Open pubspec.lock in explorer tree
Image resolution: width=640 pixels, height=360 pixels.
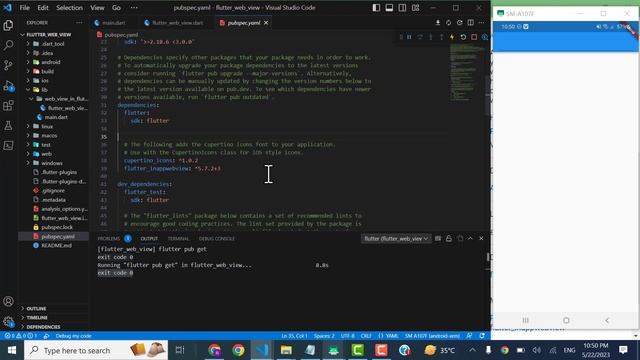click(57, 227)
